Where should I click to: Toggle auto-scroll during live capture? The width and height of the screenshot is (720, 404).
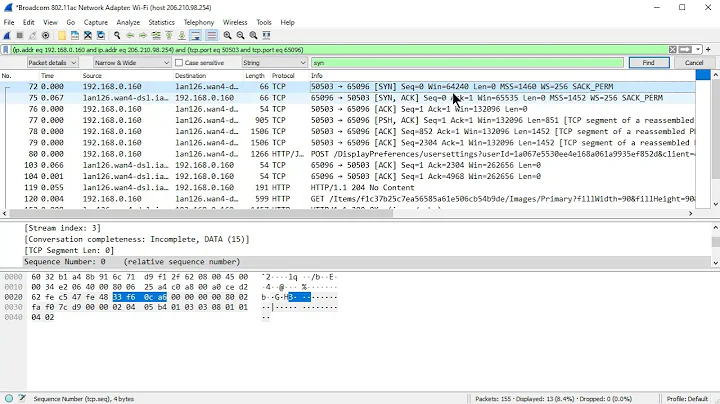click(196, 35)
